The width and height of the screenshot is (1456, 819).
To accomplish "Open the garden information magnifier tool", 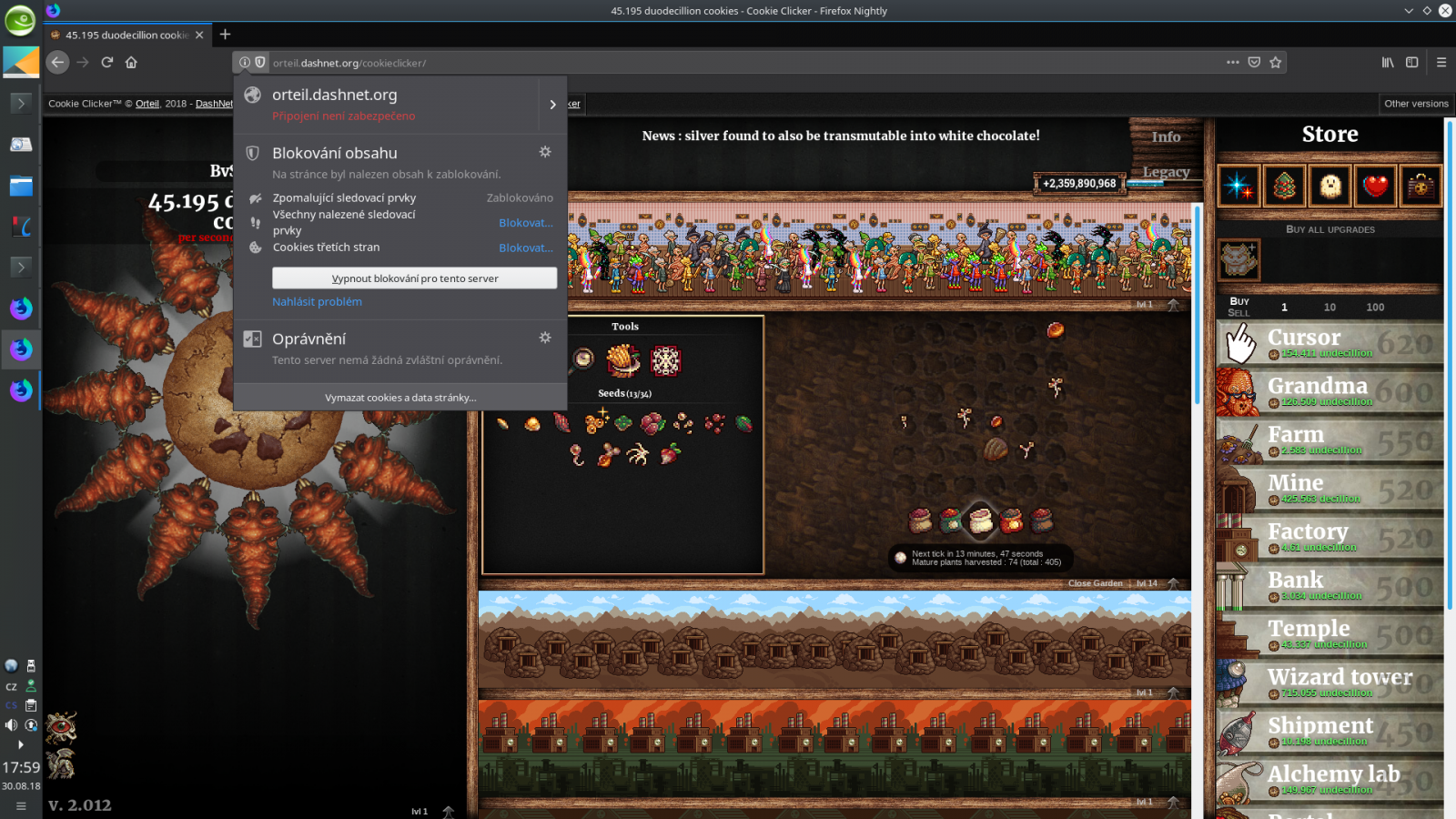I will pyautogui.click(x=582, y=359).
